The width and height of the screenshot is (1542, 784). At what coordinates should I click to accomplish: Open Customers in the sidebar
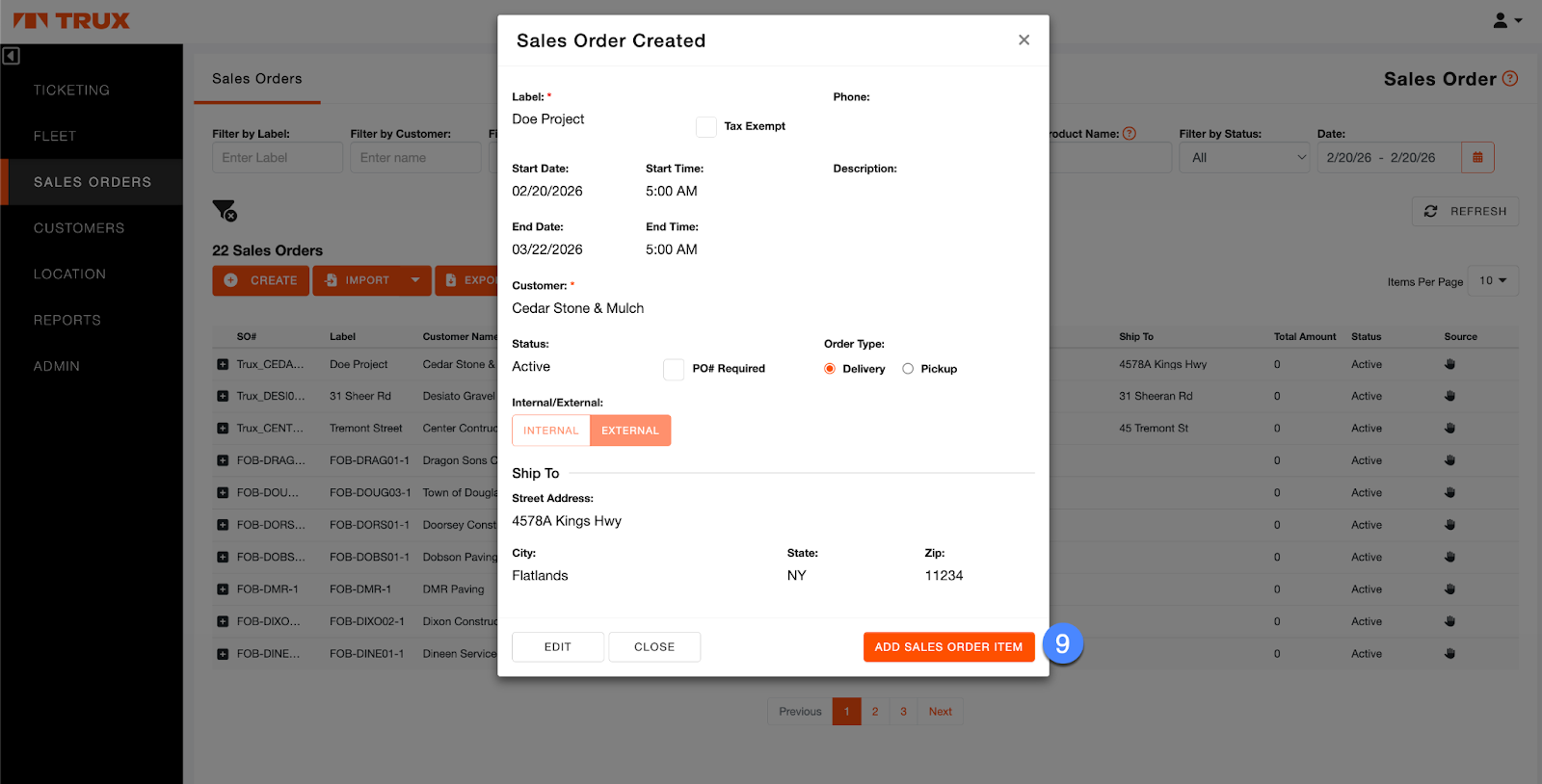click(x=79, y=228)
